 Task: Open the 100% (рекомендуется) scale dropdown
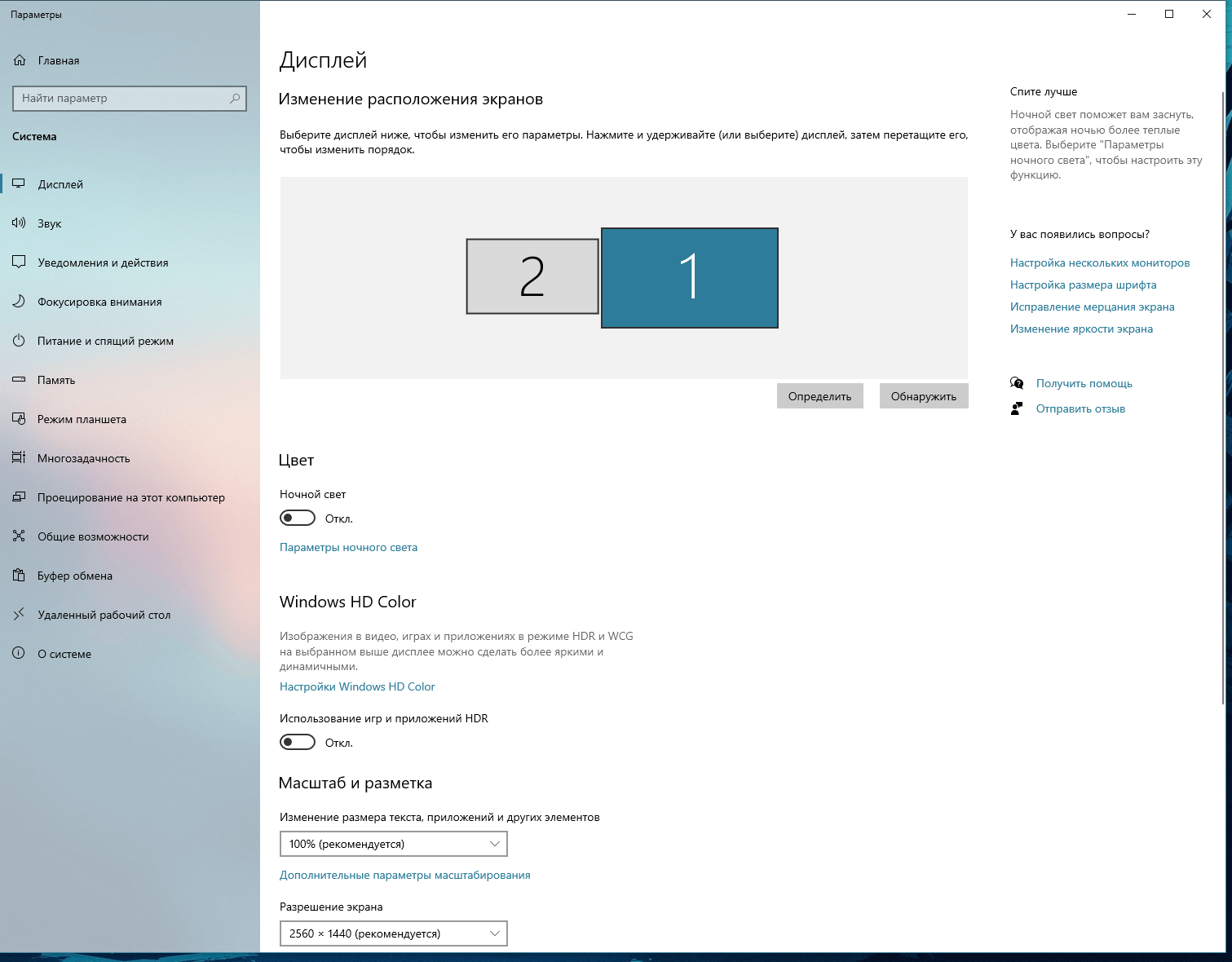393,844
